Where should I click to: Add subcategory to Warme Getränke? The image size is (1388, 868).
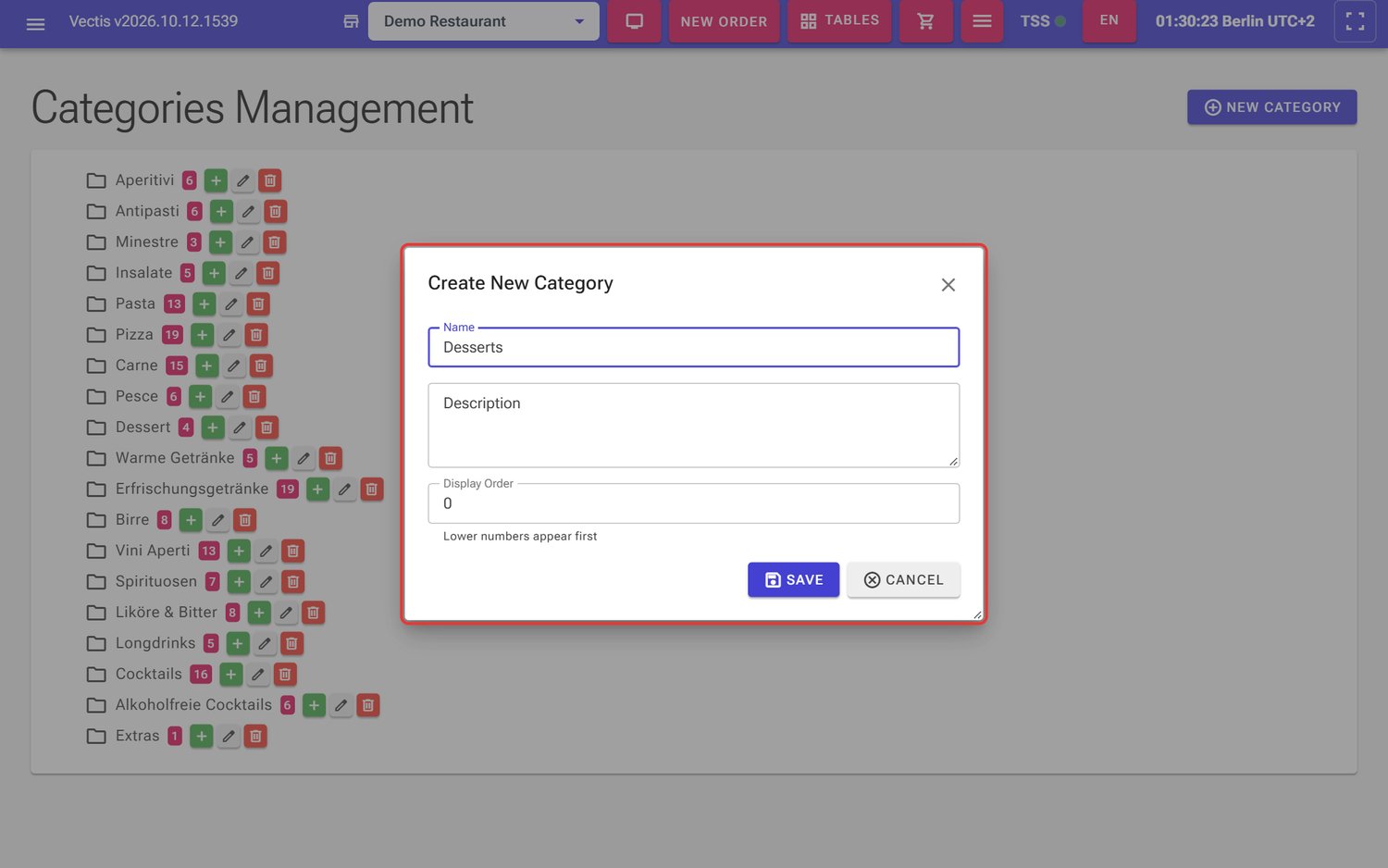[x=277, y=458]
